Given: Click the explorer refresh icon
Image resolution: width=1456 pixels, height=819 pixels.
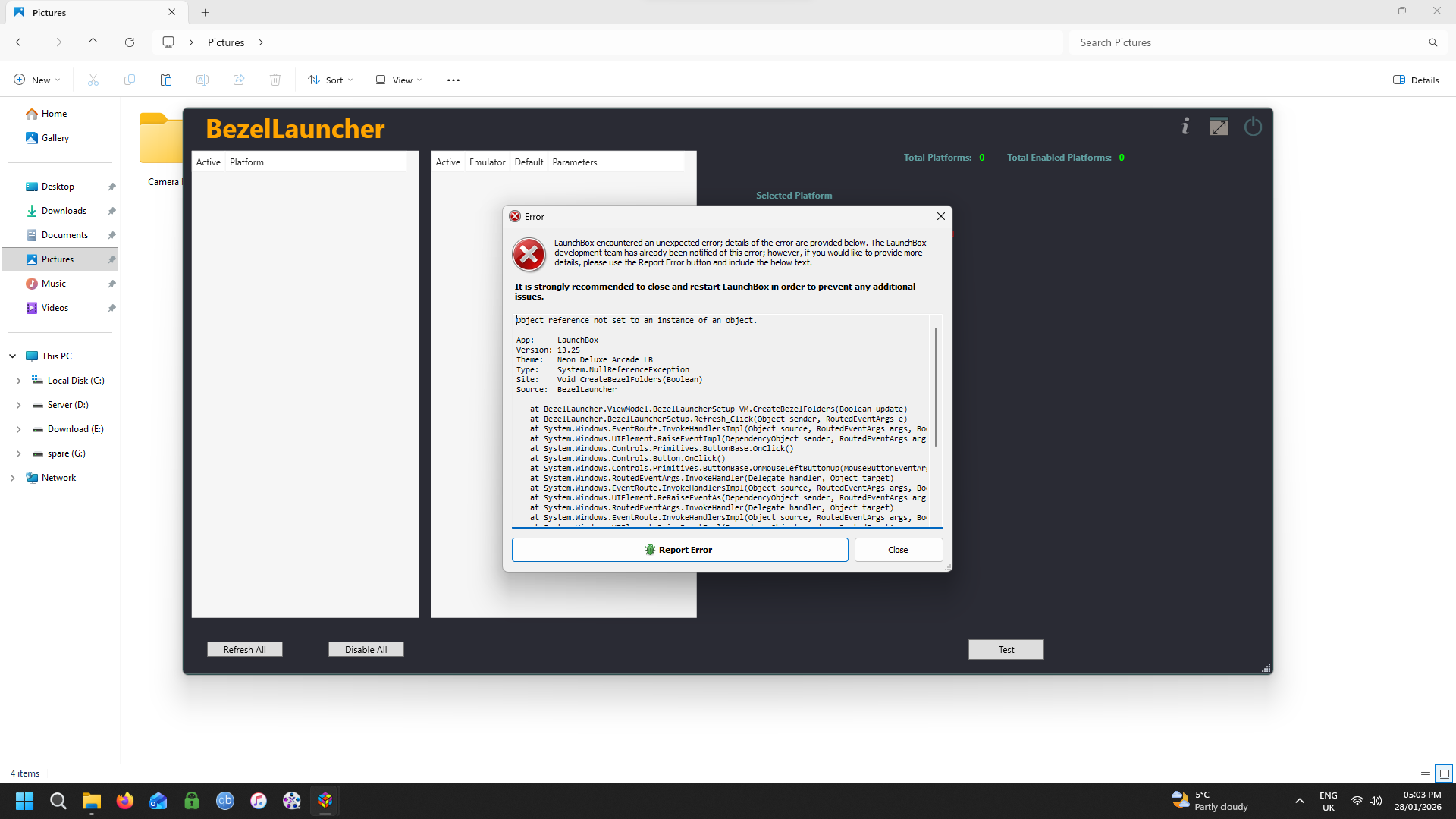Looking at the screenshot, I should tap(130, 42).
